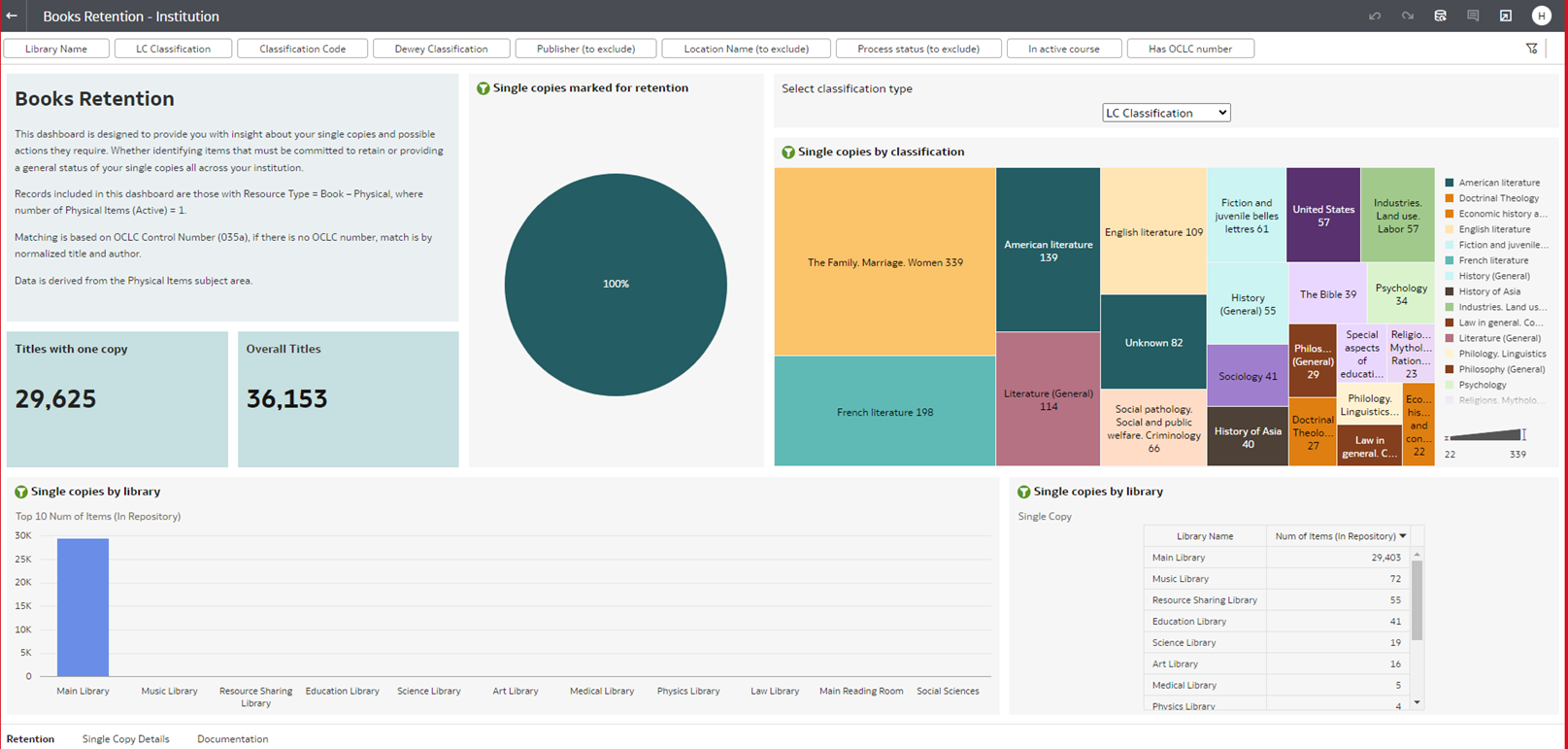Open the Location Name (to exclude) filter
This screenshot has width=1568, height=749.
click(746, 49)
